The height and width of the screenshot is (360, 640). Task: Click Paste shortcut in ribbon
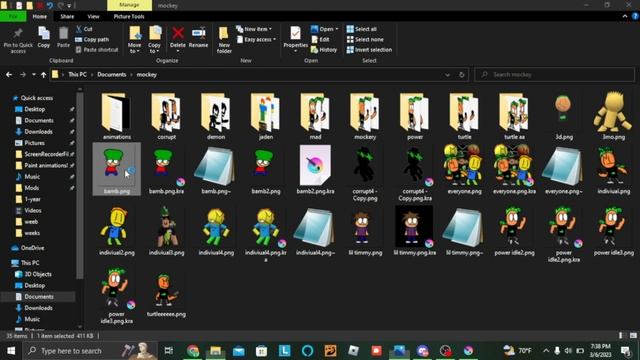tap(97, 50)
